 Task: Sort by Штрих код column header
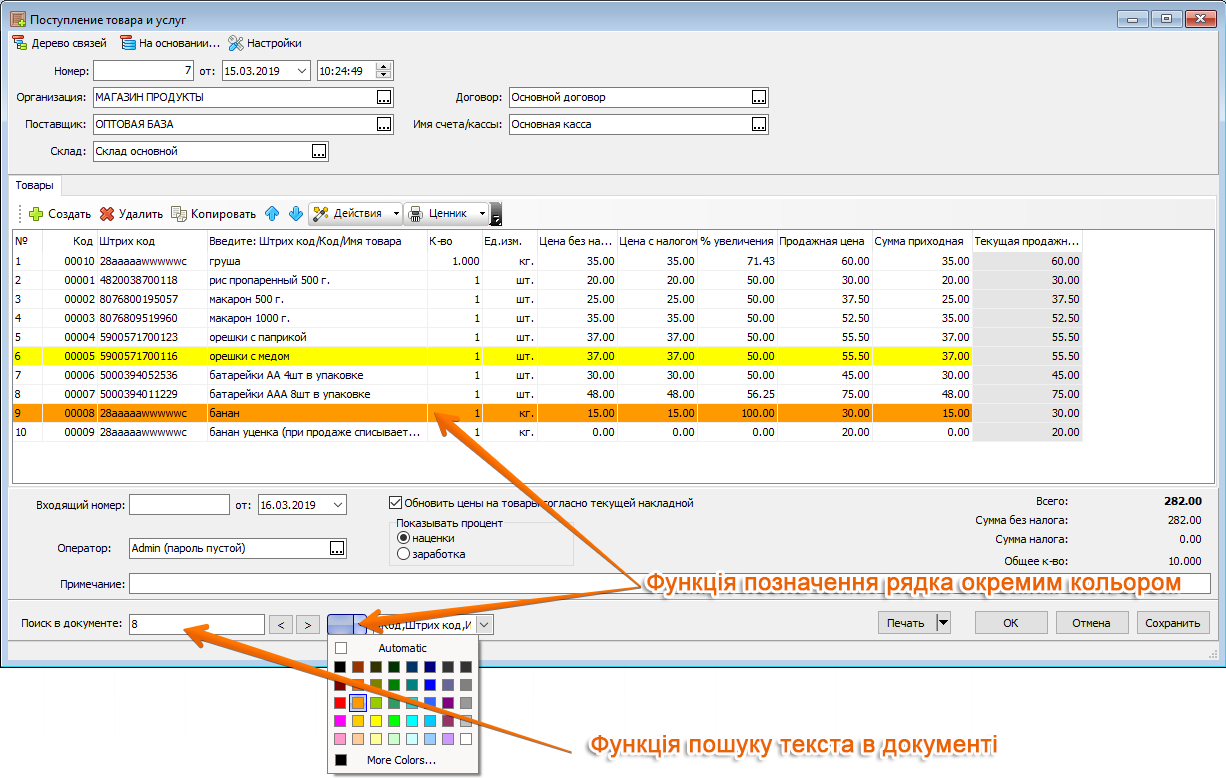pos(151,241)
